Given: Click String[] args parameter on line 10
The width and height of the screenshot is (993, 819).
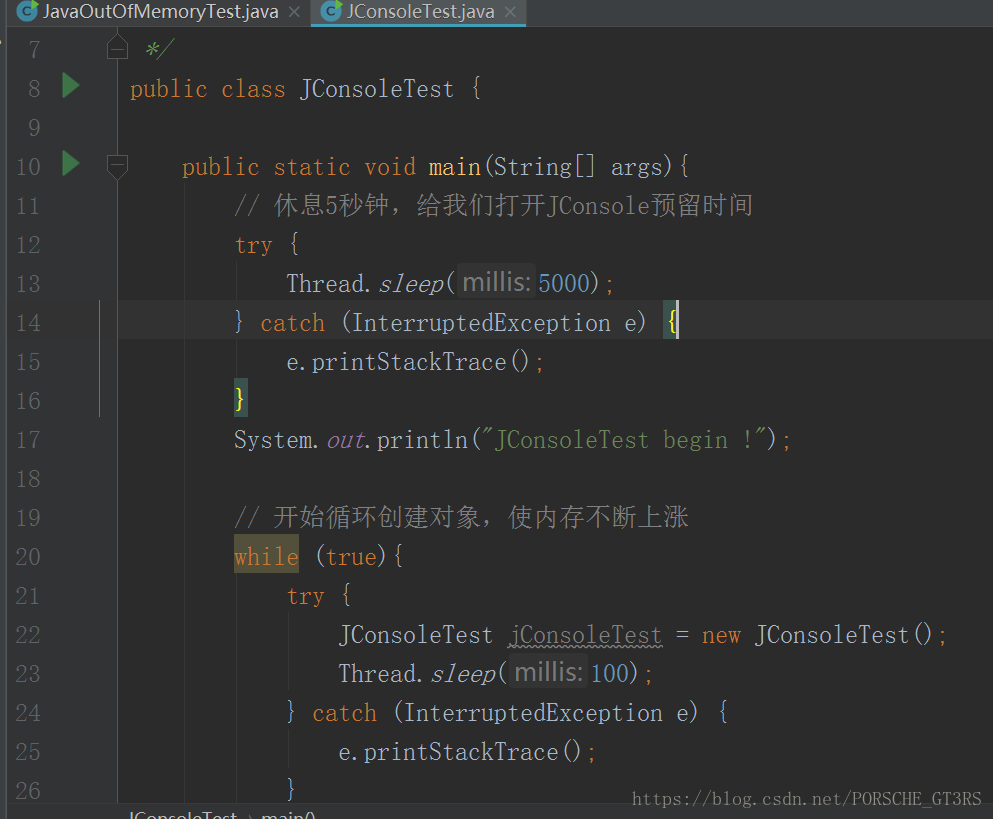Looking at the screenshot, I should (578, 167).
